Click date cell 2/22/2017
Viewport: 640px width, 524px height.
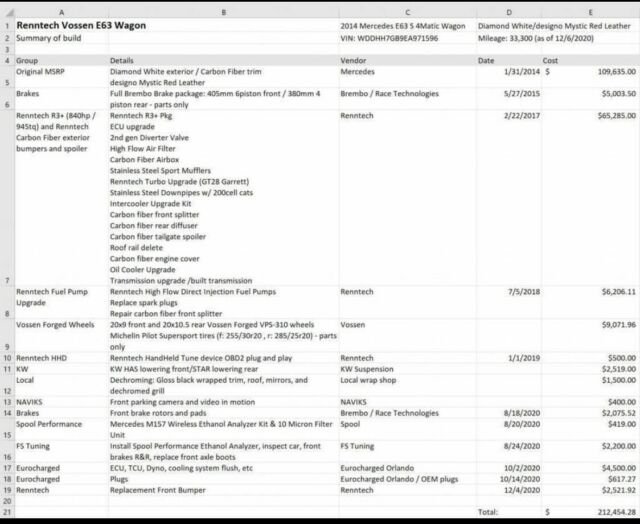point(509,198)
